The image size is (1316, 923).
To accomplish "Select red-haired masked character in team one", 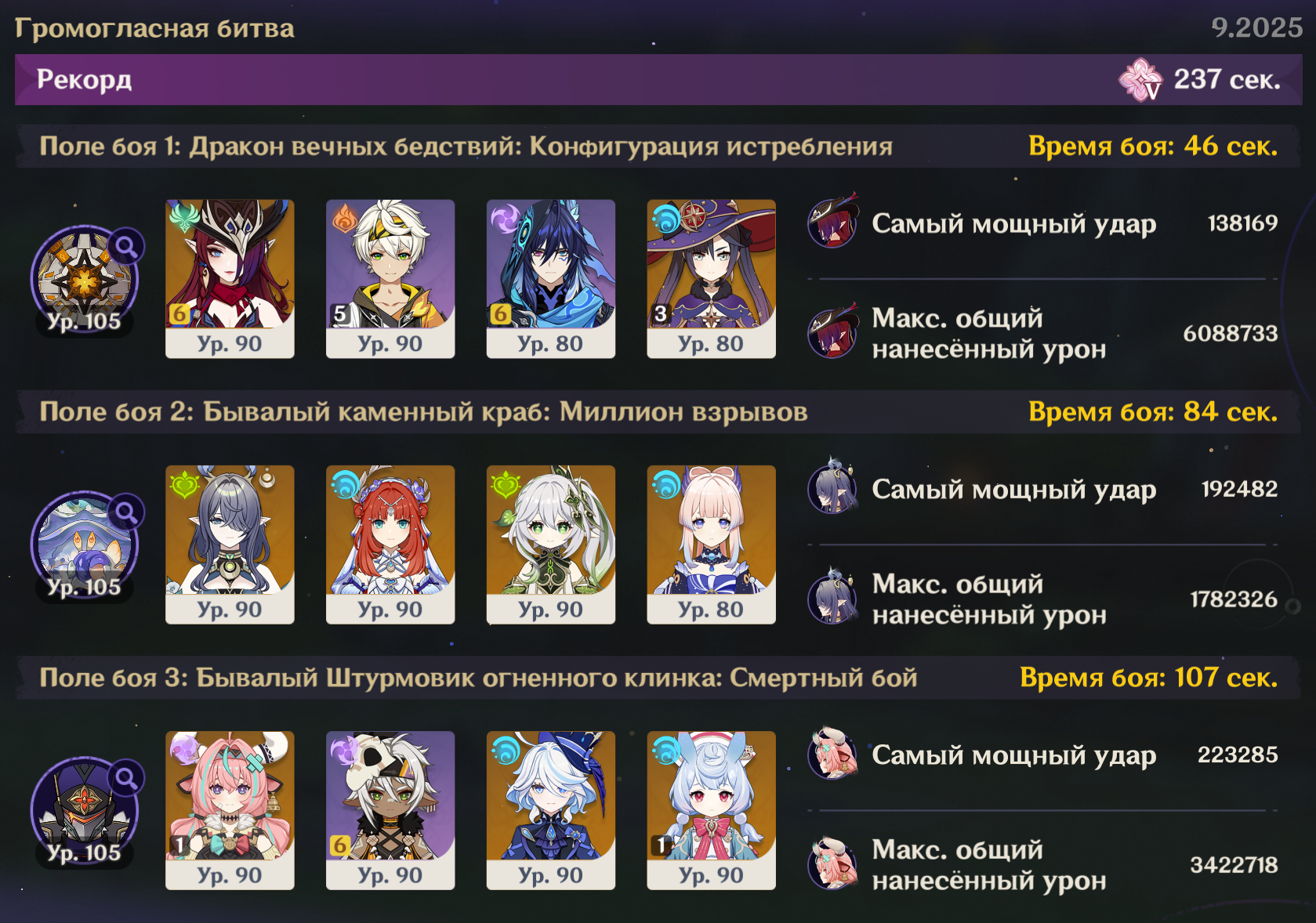I will (x=230, y=279).
